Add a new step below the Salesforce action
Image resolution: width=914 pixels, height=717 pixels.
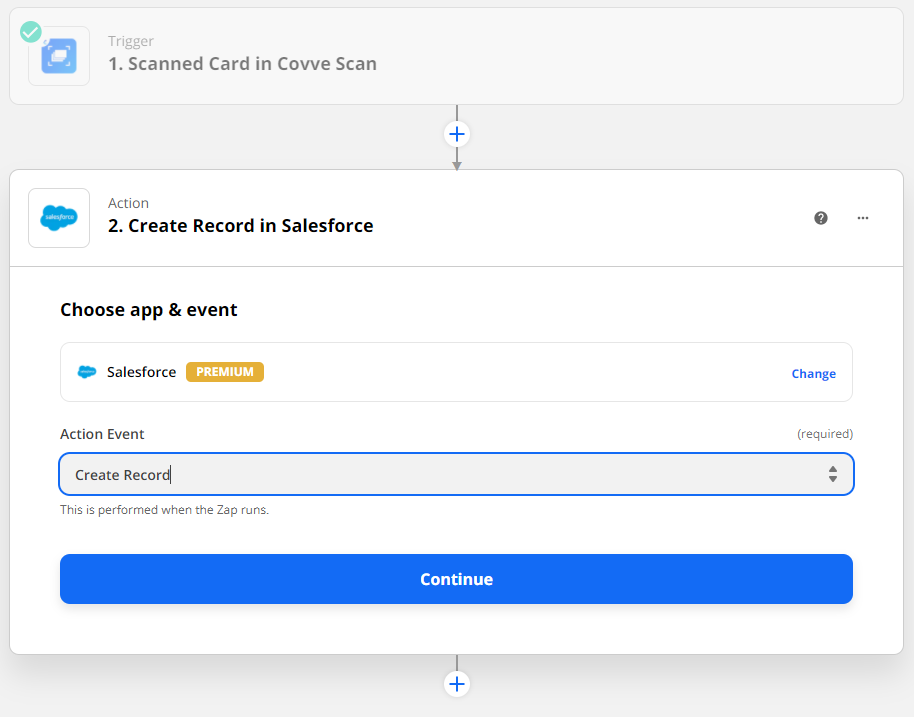pyautogui.click(x=457, y=684)
